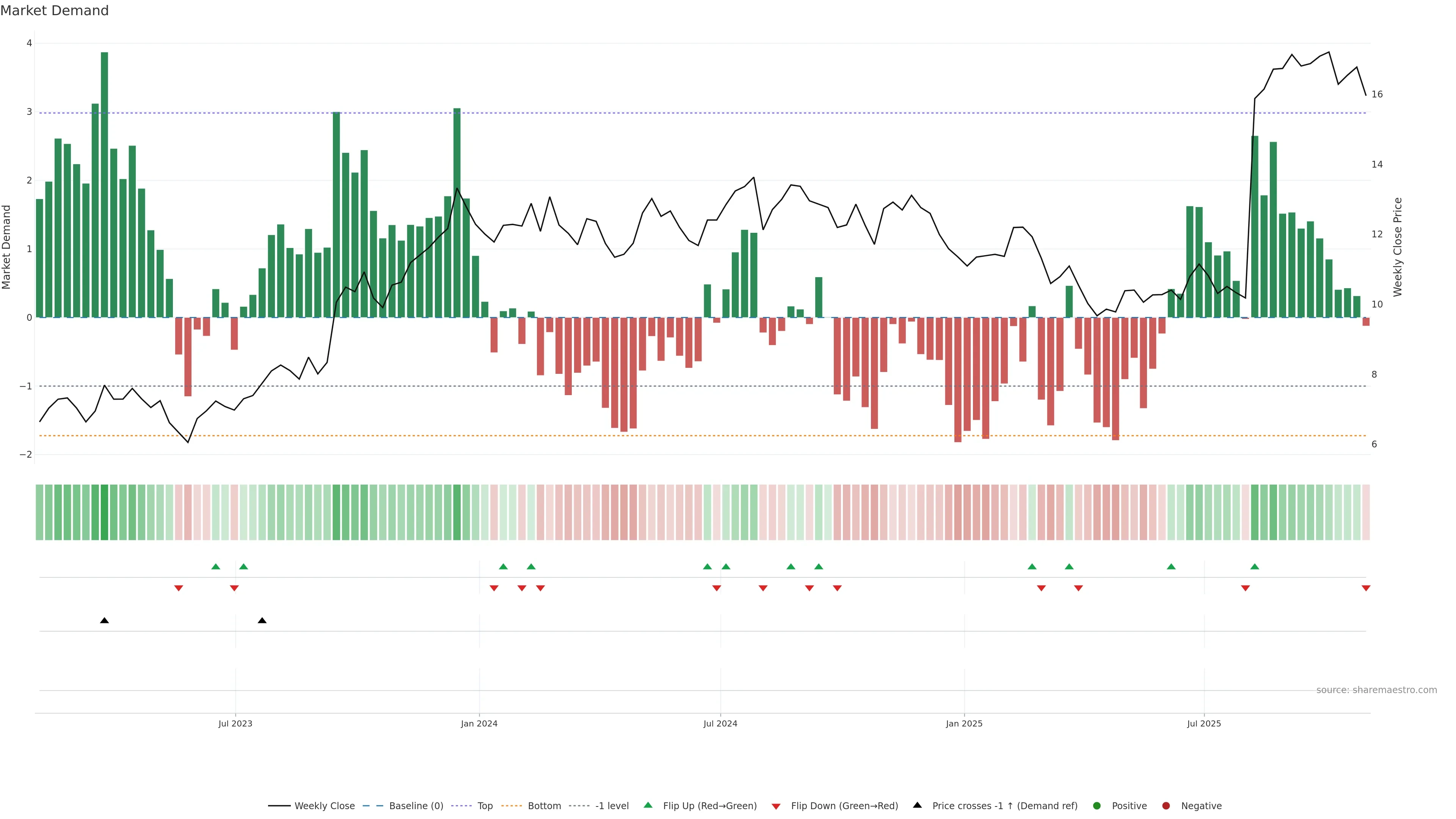The width and height of the screenshot is (1456, 819).
Task: Select the leftmost green flip-up triangle marker
Action: 215,566
